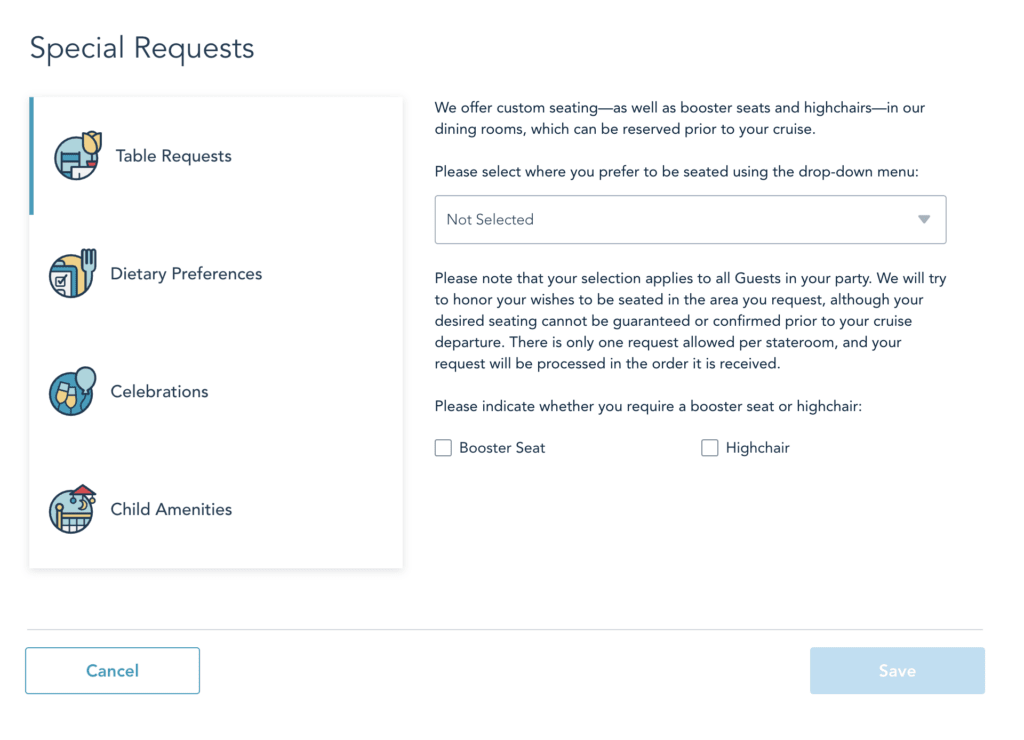
Task: Click the booster seat or highchair prompt text
Action: (648, 406)
